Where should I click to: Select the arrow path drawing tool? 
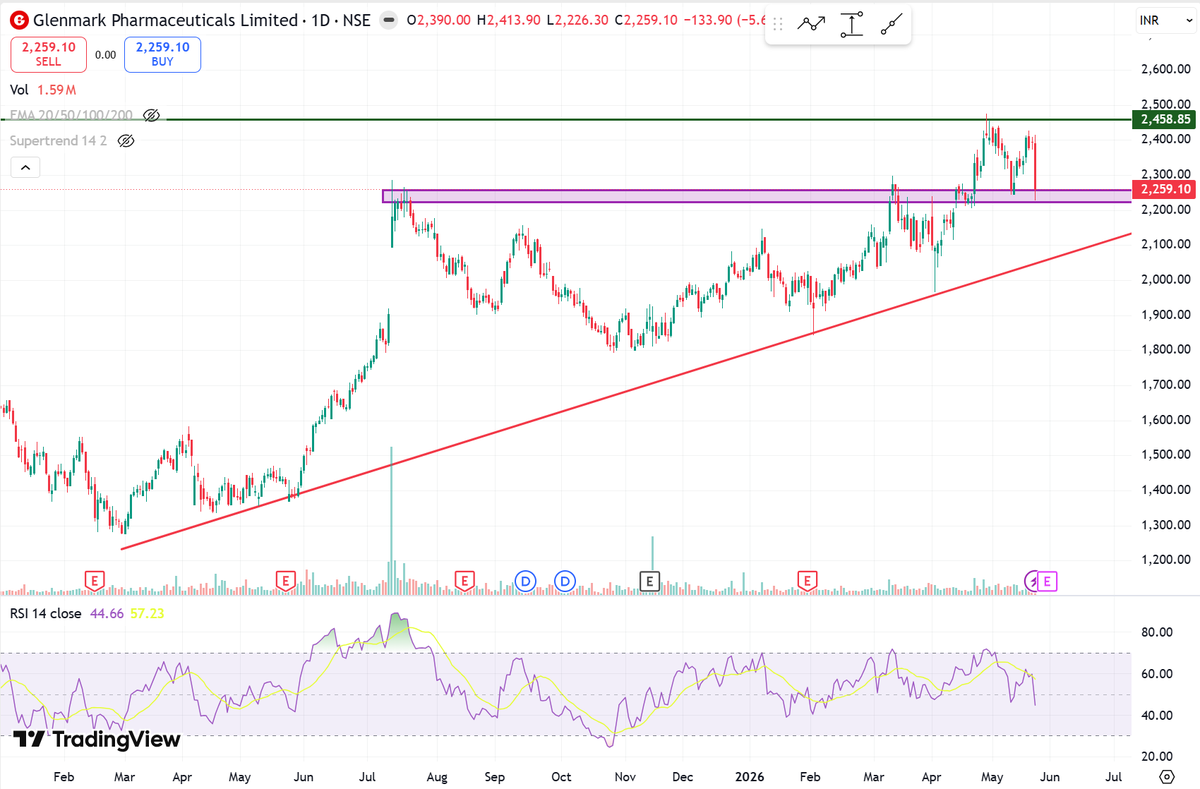(x=810, y=26)
